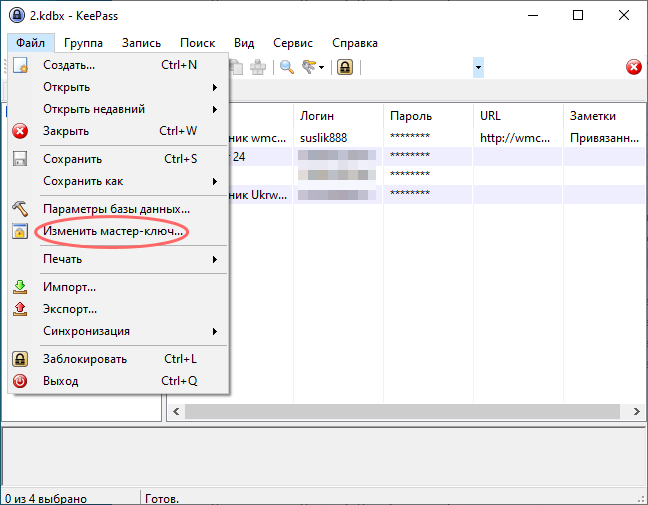This screenshot has height=505, width=648.
Task: Click the network icon in toolbar
Action: (258, 67)
